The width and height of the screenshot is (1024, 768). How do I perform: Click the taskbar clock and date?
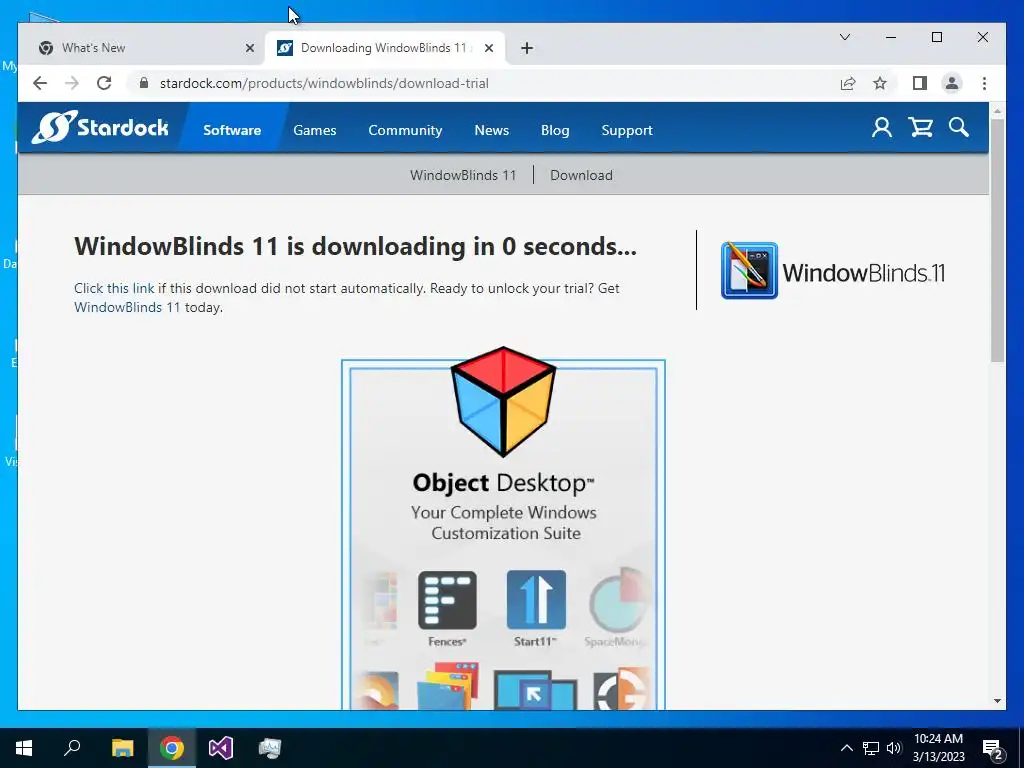938,748
